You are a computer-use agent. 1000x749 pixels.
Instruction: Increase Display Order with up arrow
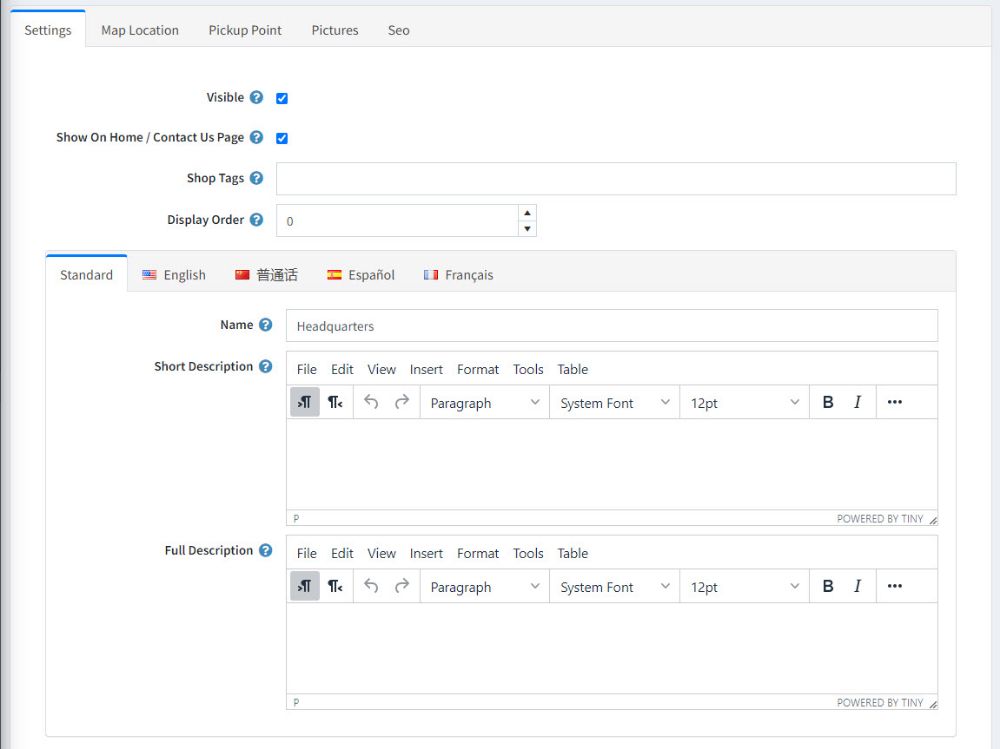[527, 213]
